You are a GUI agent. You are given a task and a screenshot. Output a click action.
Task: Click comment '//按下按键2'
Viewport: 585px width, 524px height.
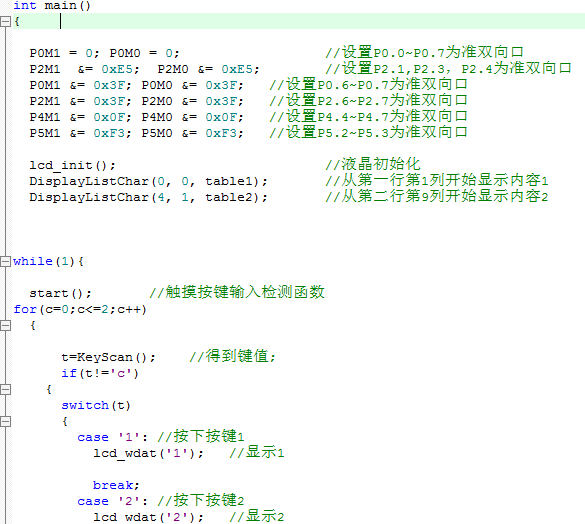(x=201, y=500)
